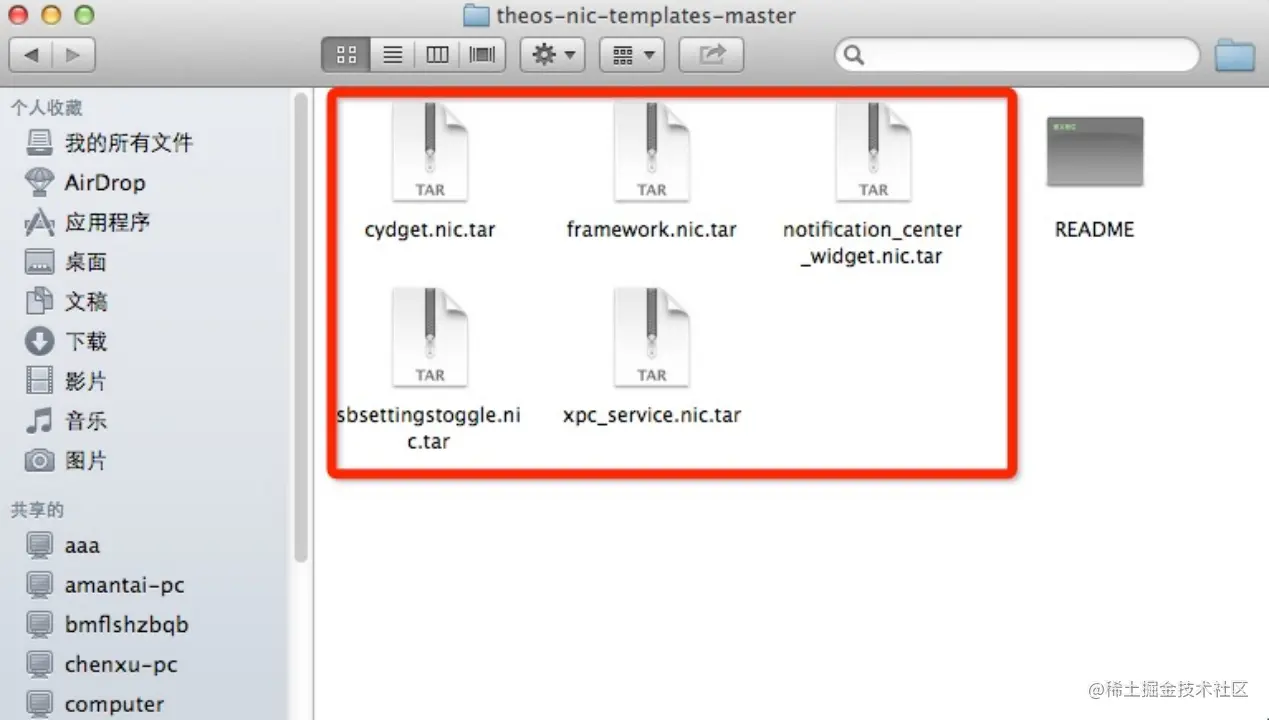Image resolution: width=1269 pixels, height=720 pixels.
Task: Select the README file thumbnail
Action: click(1095, 152)
